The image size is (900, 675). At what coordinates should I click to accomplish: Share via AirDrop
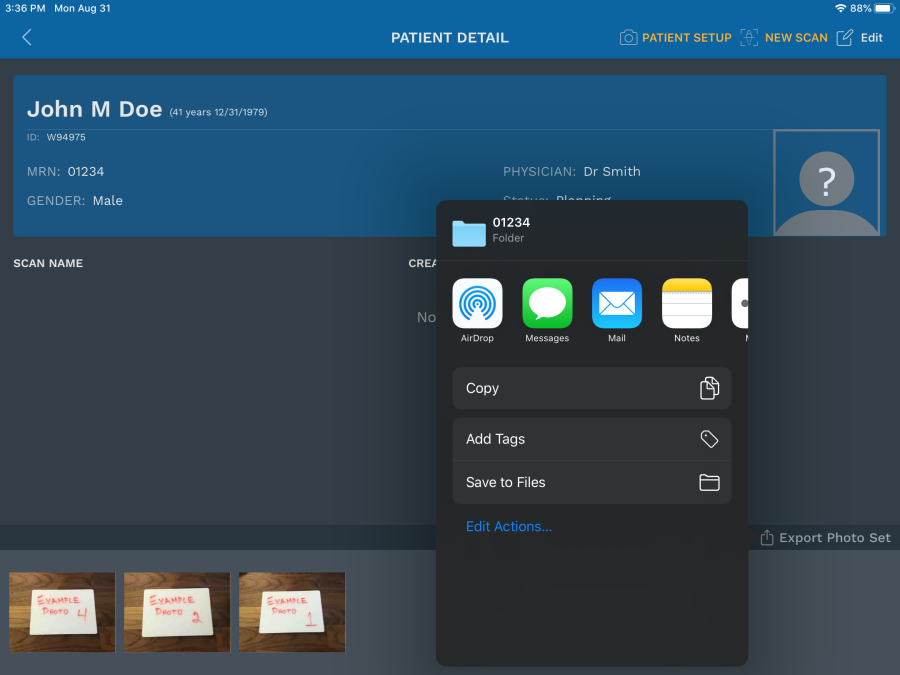(477, 304)
